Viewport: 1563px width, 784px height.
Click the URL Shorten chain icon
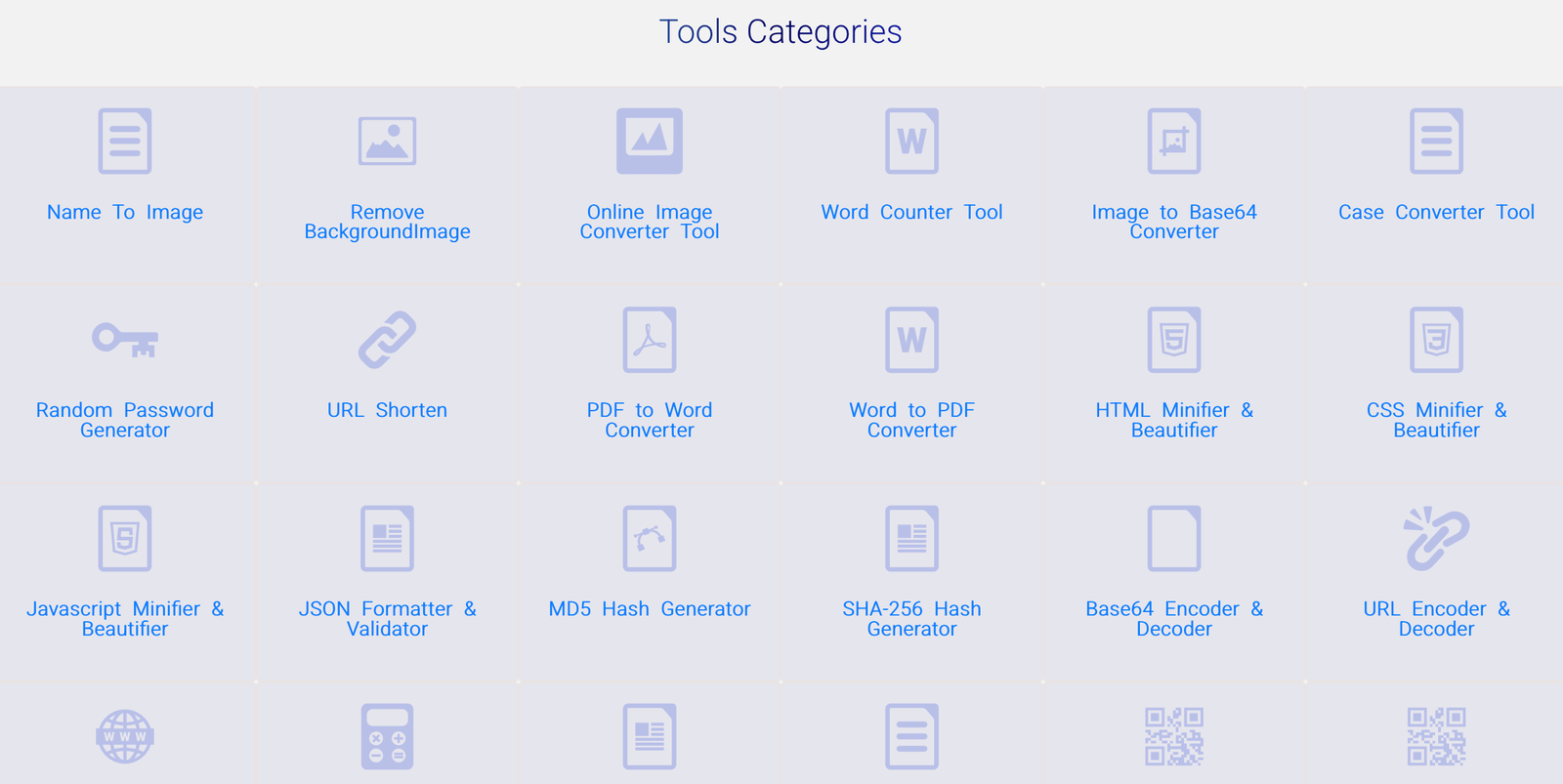[x=387, y=340]
